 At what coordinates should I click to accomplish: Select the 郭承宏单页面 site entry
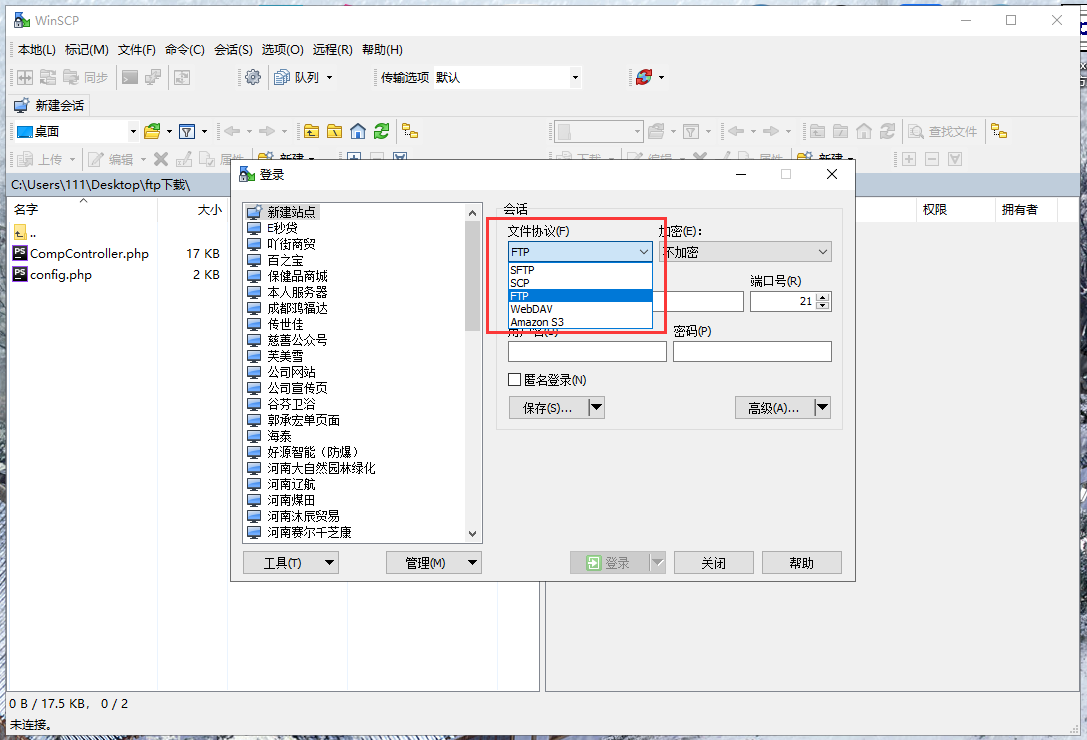(304, 420)
